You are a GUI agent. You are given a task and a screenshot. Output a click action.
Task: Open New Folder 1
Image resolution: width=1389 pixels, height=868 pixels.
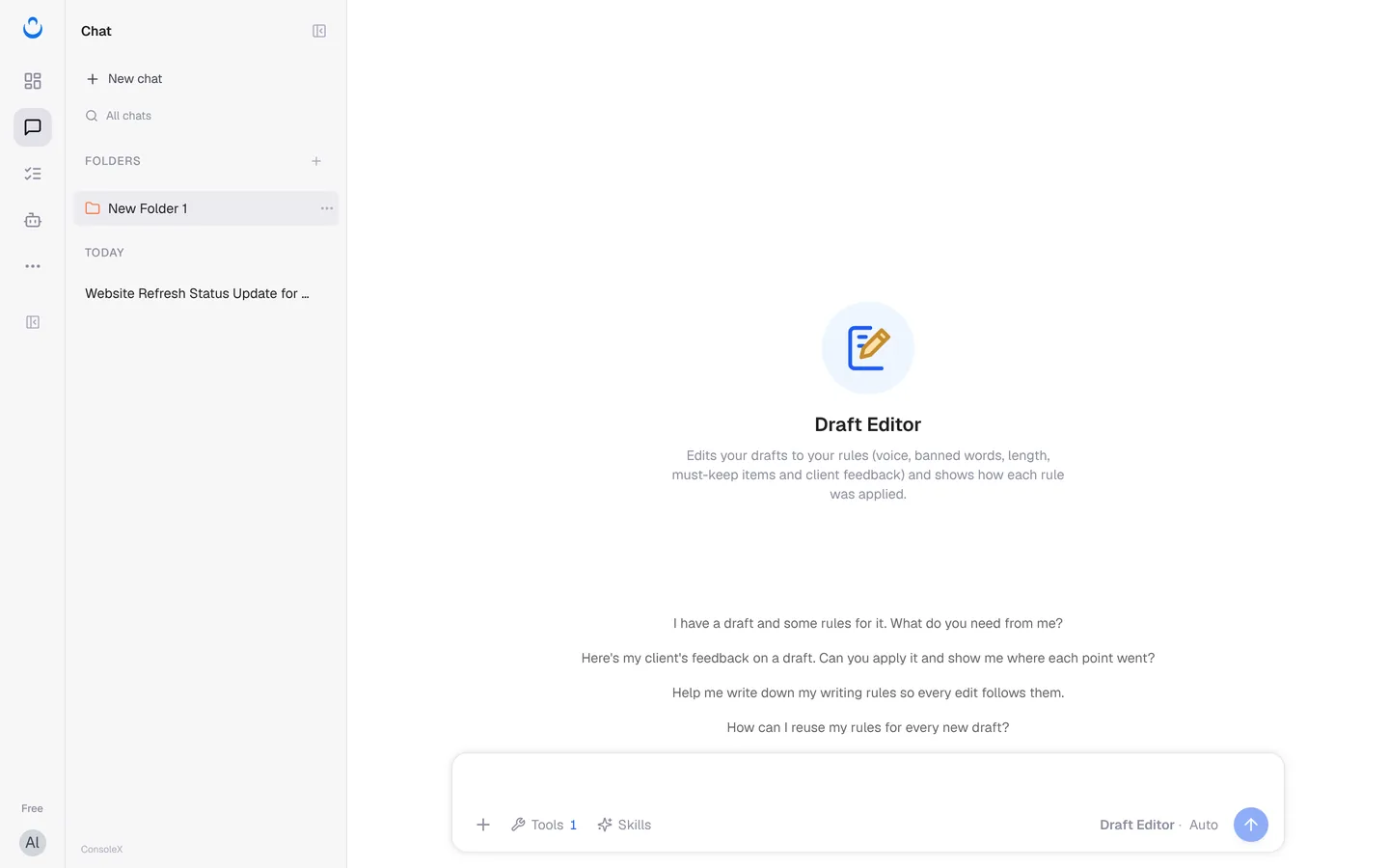pyautogui.click(x=206, y=208)
